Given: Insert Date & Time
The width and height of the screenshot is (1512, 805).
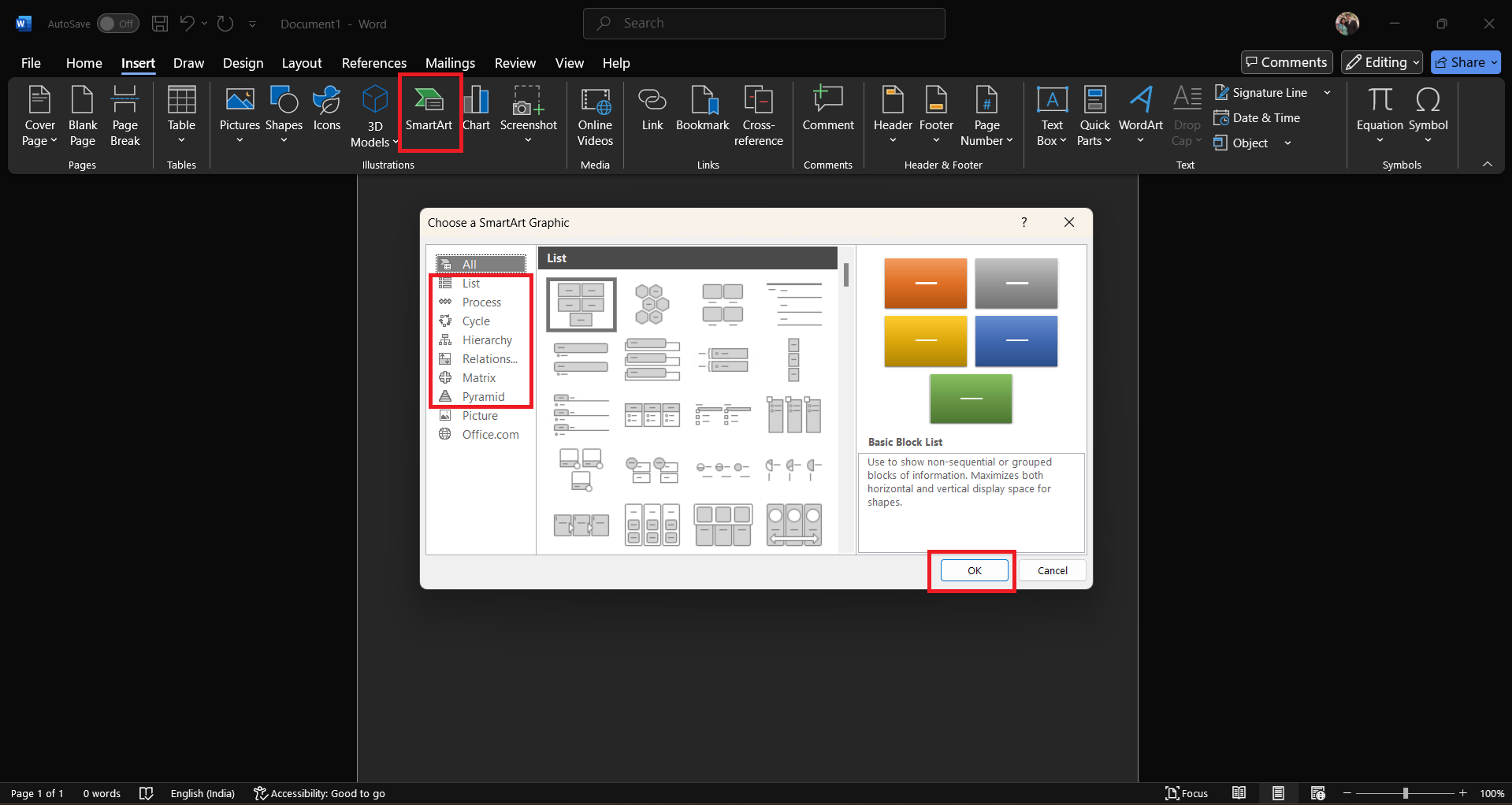Looking at the screenshot, I should coord(1257,118).
